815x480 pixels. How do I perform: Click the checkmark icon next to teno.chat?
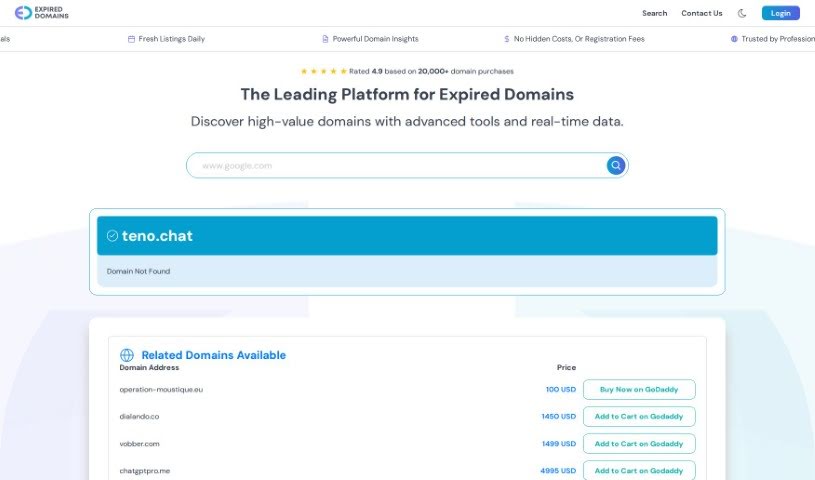112,236
